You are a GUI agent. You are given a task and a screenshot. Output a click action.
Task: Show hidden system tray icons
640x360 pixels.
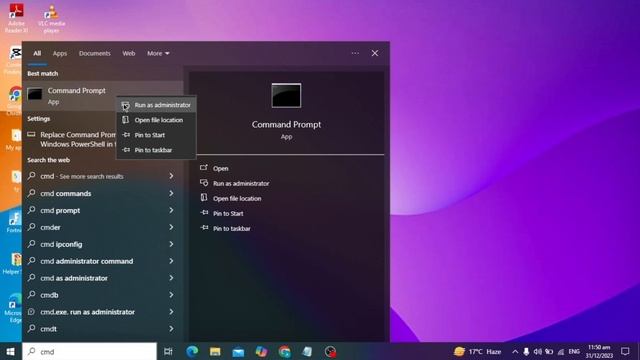515,351
